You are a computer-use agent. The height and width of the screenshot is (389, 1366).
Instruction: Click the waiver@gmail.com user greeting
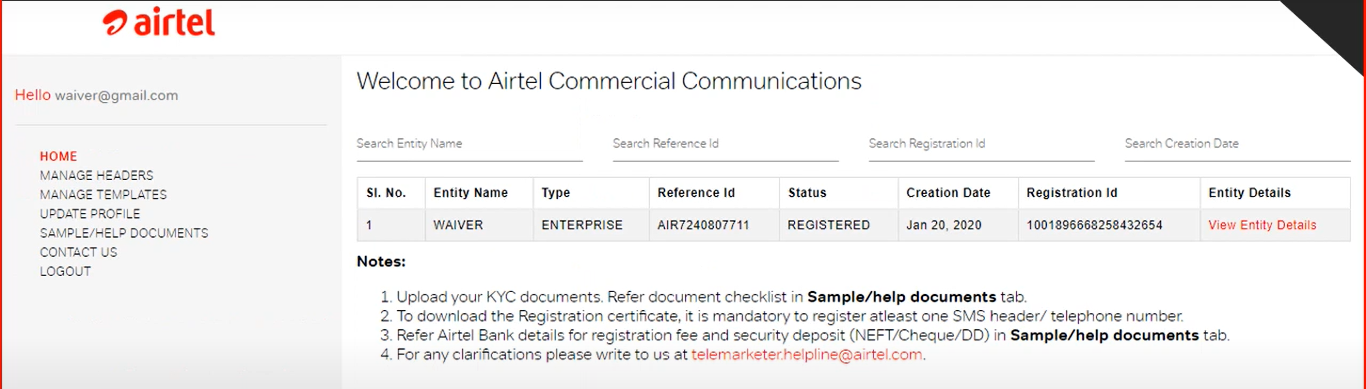tap(116, 95)
